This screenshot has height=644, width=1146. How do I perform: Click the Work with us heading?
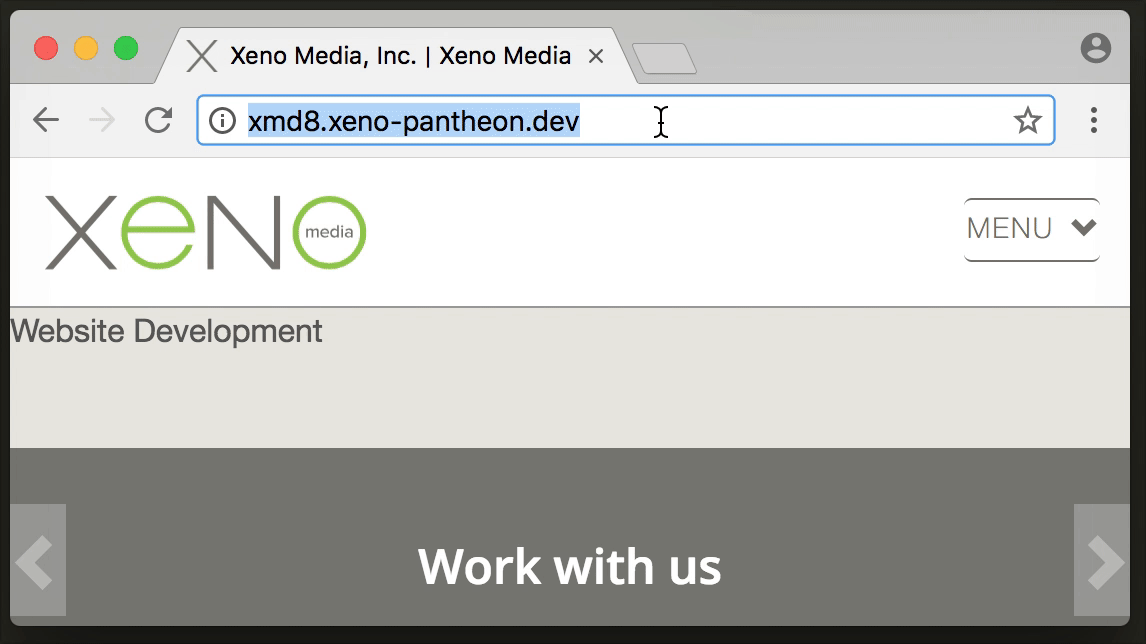(x=569, y=567)
